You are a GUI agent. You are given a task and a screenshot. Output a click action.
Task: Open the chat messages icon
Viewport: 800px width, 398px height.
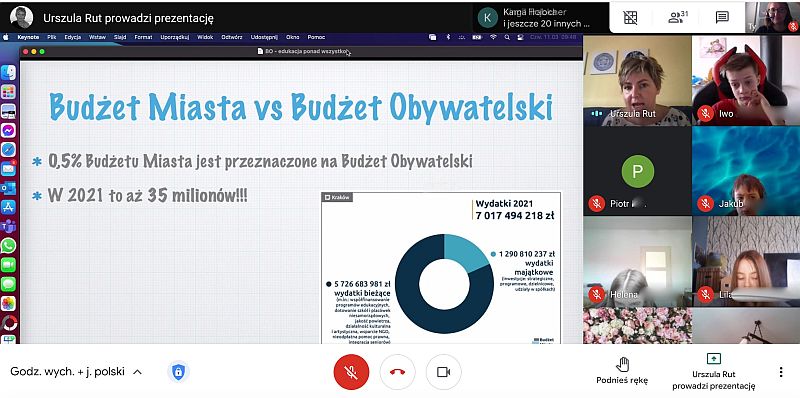click(722, 17)
